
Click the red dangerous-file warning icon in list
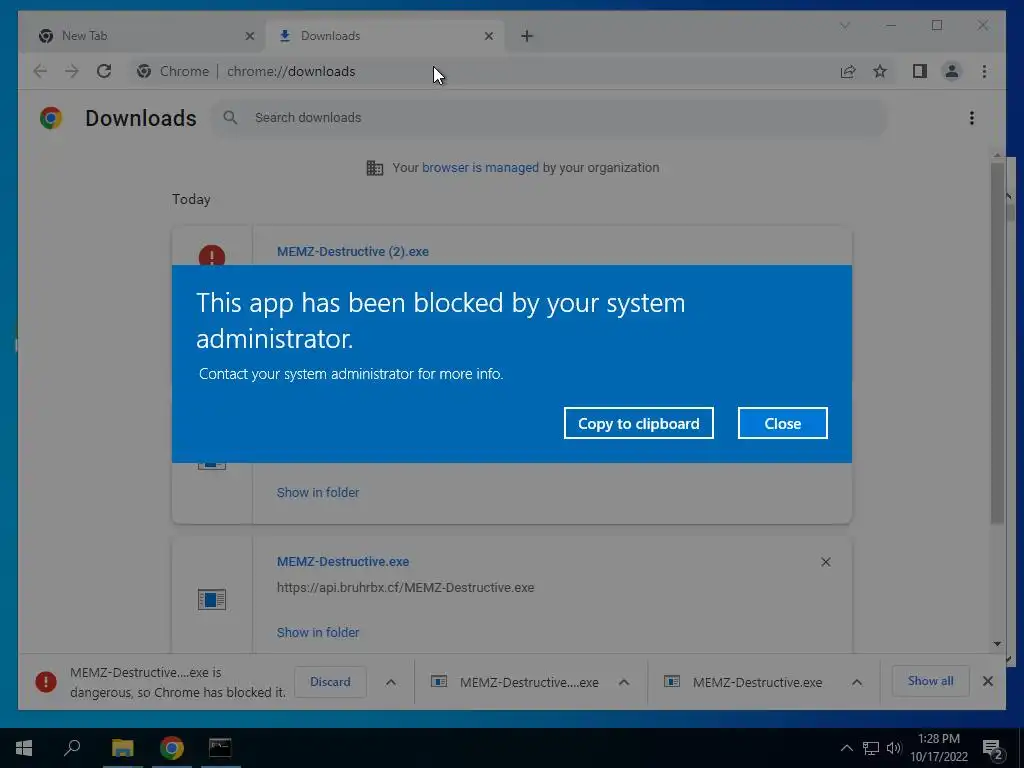[x=212, y=255]
